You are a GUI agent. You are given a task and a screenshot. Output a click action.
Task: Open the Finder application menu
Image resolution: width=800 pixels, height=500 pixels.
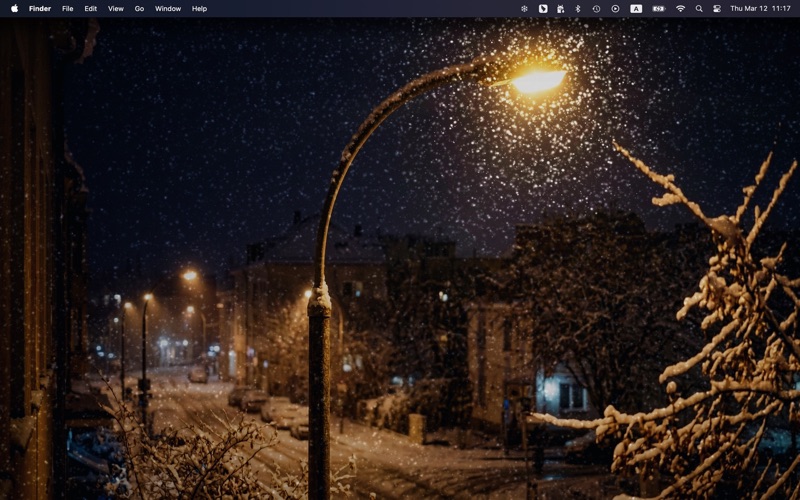coord(40,8)
